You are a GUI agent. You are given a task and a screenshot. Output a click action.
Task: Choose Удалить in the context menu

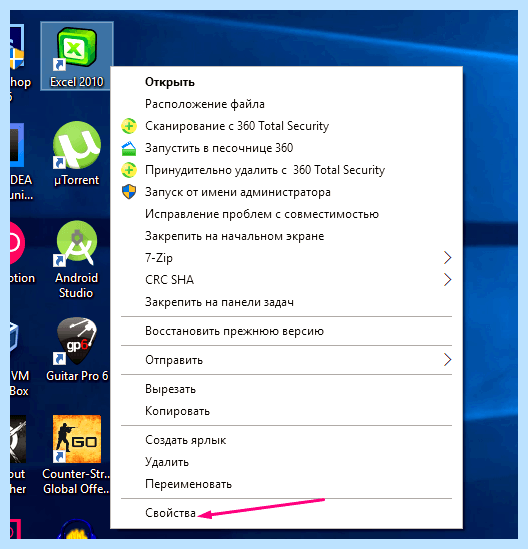click(x=286, y=462)
